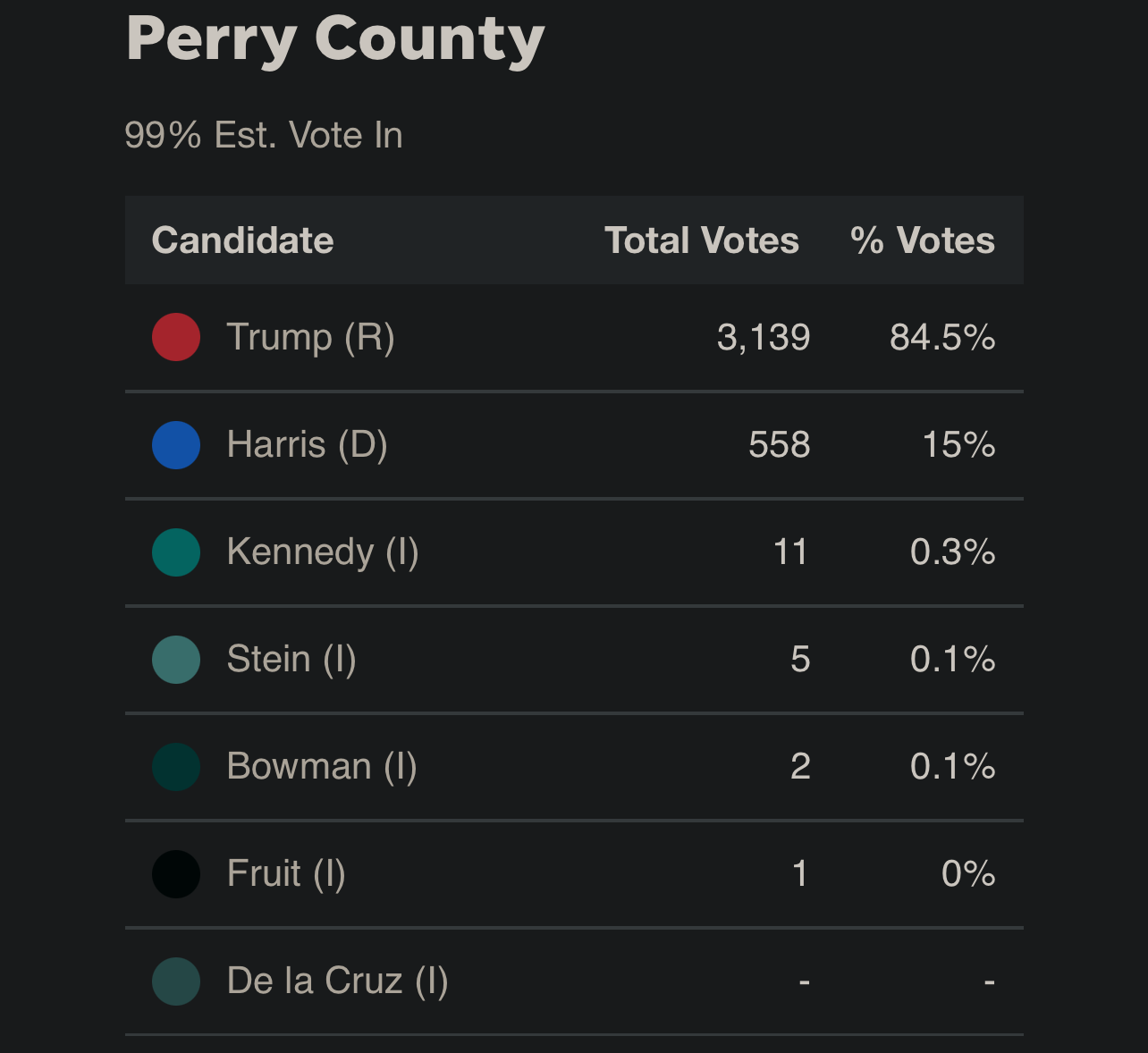Click Harris's blue color dot
Viewport: 1148px width, 1053px height.
176,445
